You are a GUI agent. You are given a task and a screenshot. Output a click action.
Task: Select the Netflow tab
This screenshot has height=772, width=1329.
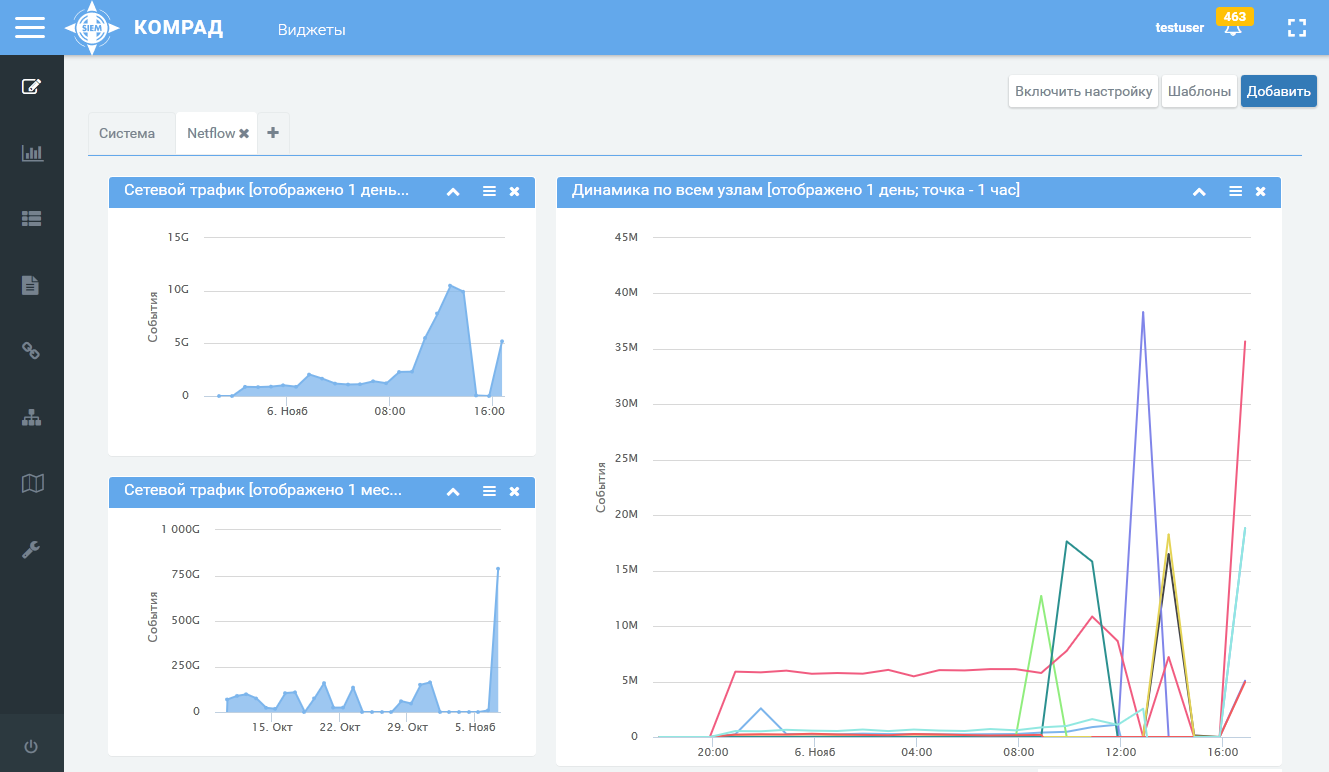coord(211,133)
